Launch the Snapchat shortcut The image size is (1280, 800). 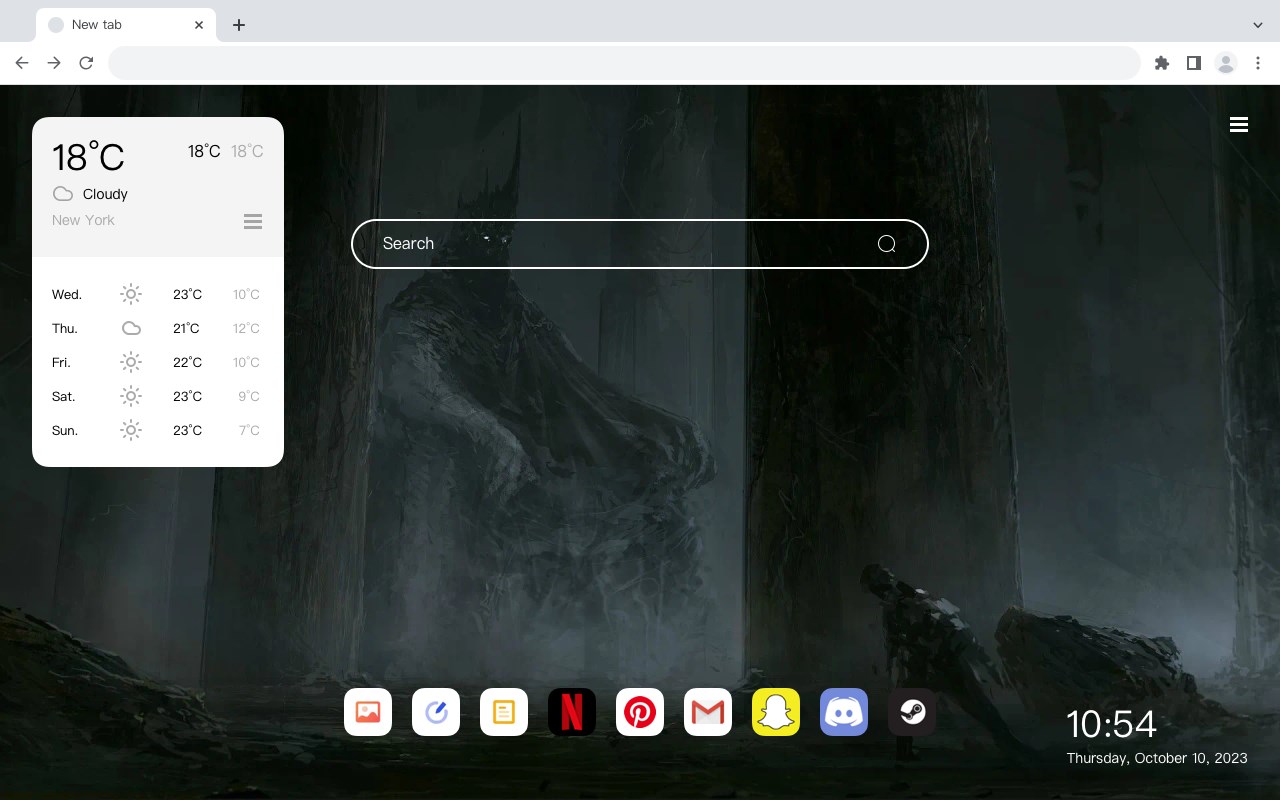(776, 712)
